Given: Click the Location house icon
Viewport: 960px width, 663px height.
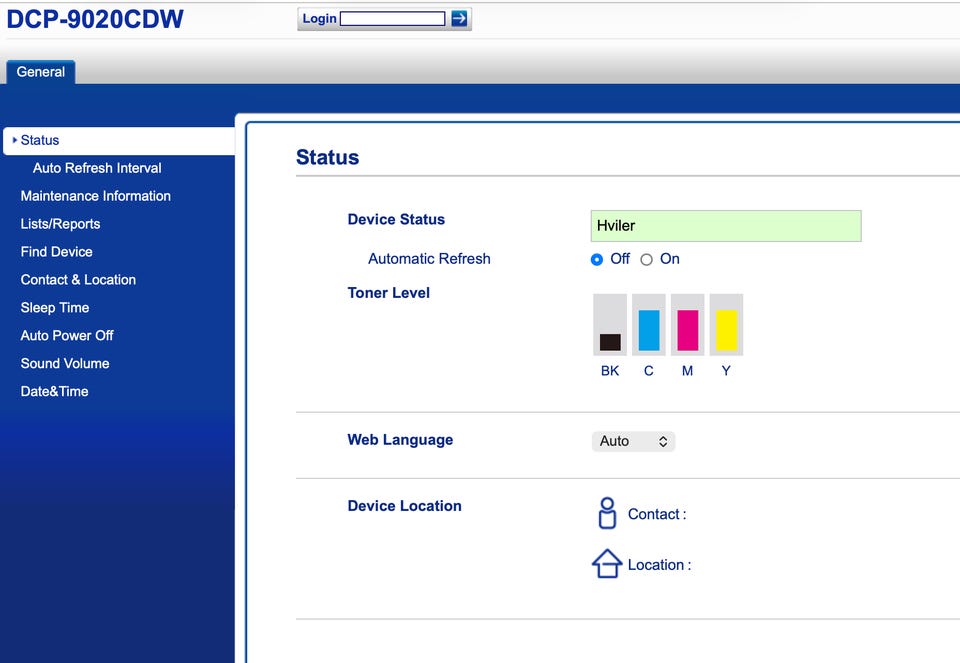Looking at the screenshot, I should click(607, 564).
